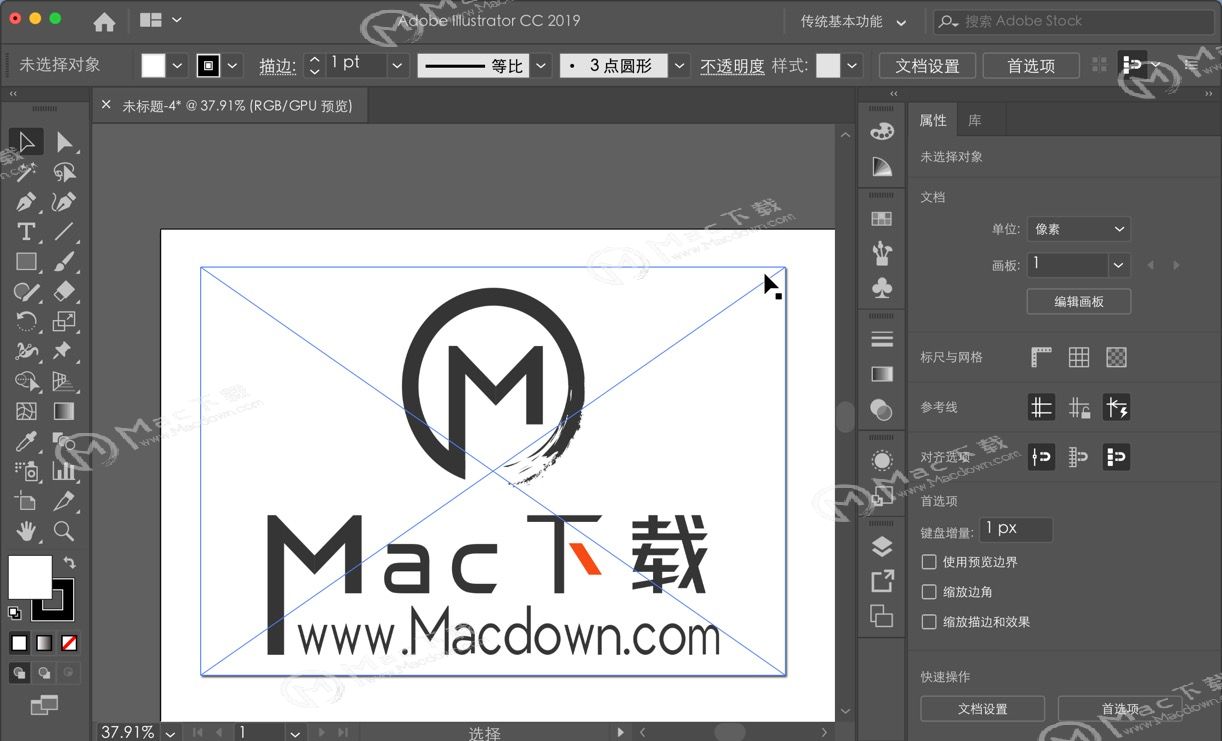The image size is (1222, 741).
Task: Click the 搜索 Adobe Stock search field
Action: click(1074, 21)
